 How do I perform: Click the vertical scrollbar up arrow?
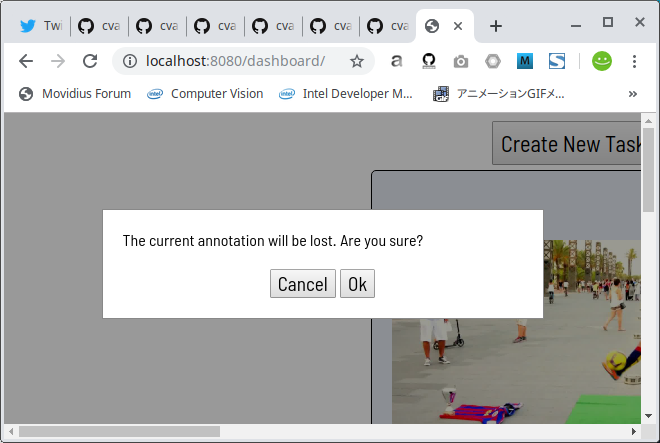point(648,120)
